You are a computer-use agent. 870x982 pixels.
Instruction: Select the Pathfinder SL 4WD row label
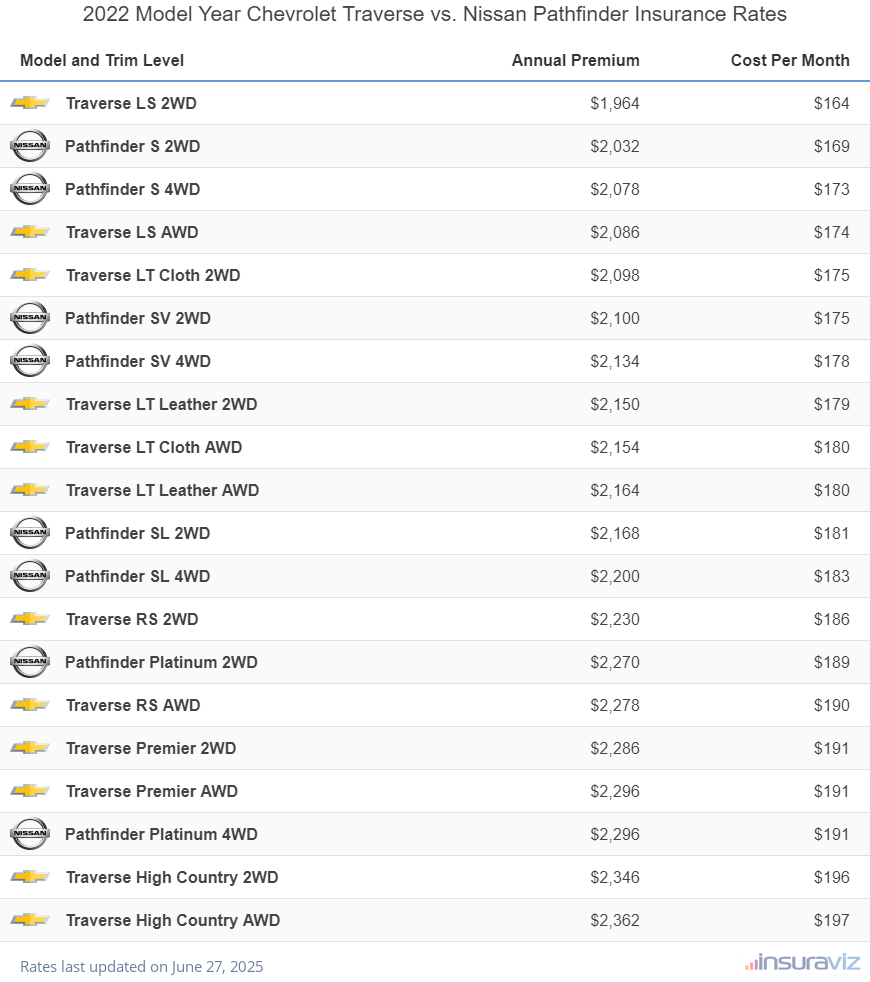138,576
